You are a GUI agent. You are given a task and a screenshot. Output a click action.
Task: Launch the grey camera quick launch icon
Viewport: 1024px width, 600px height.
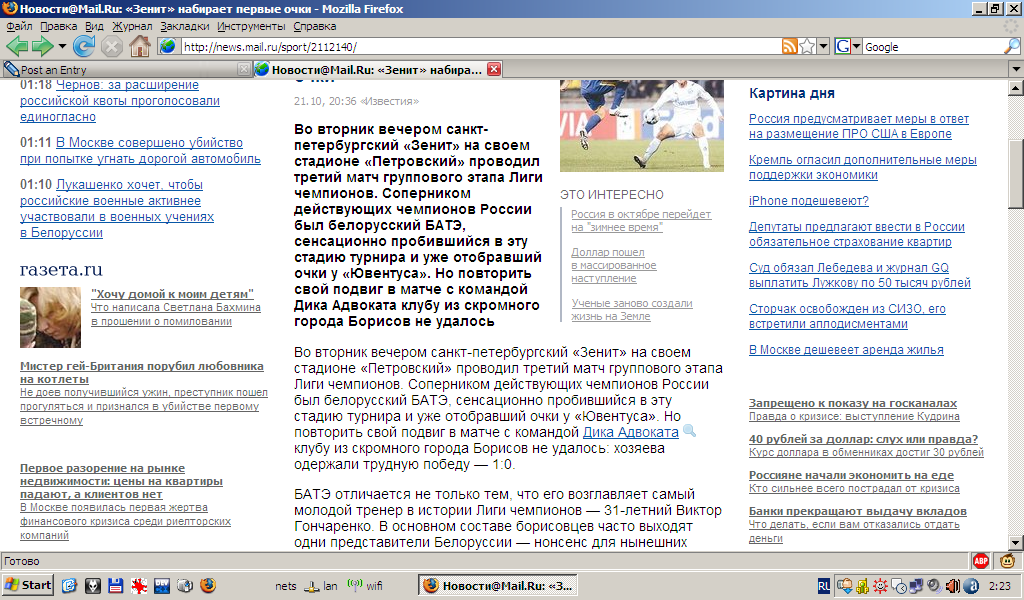(x=185, y=586)
